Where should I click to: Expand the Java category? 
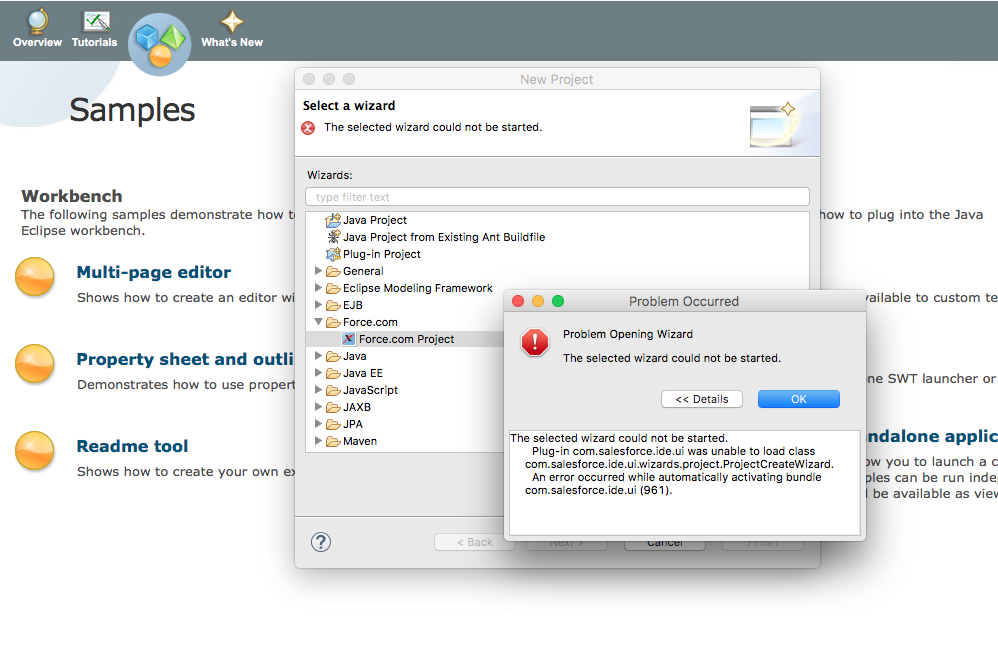click(x=318, y=355)
